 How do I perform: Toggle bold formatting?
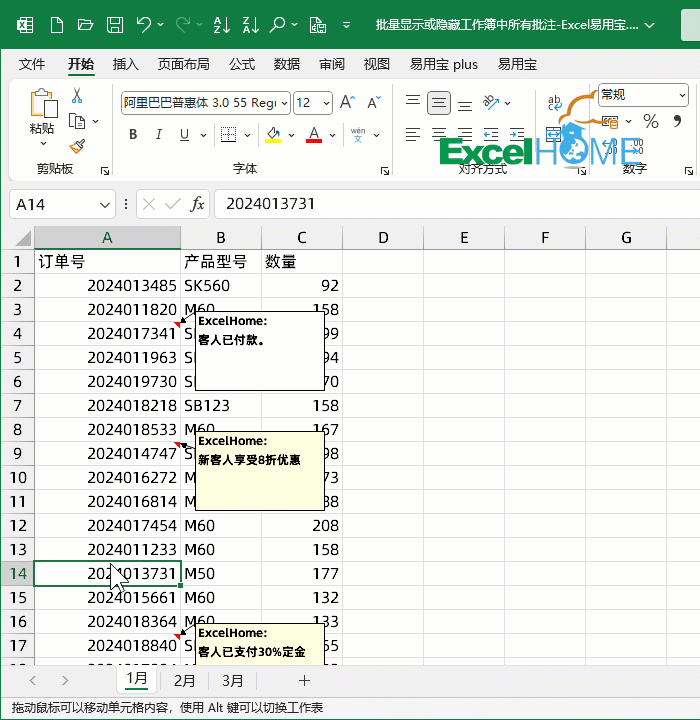(133, 135)
